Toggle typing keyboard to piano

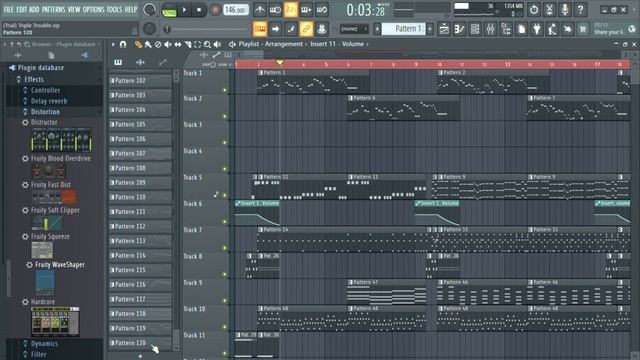260,29
